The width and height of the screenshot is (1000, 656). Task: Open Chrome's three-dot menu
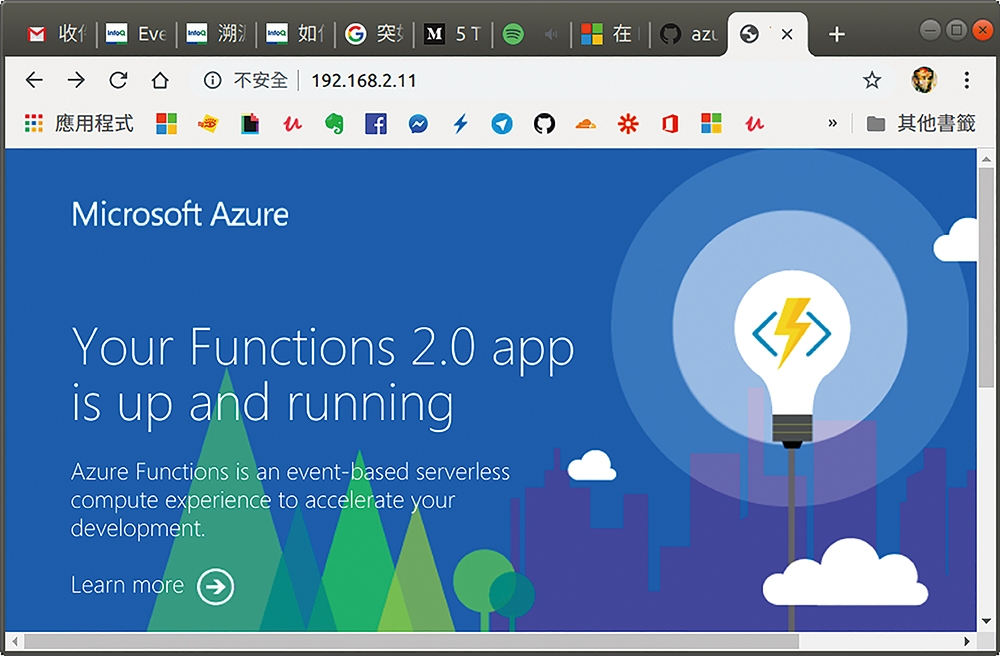pos(967,80)
